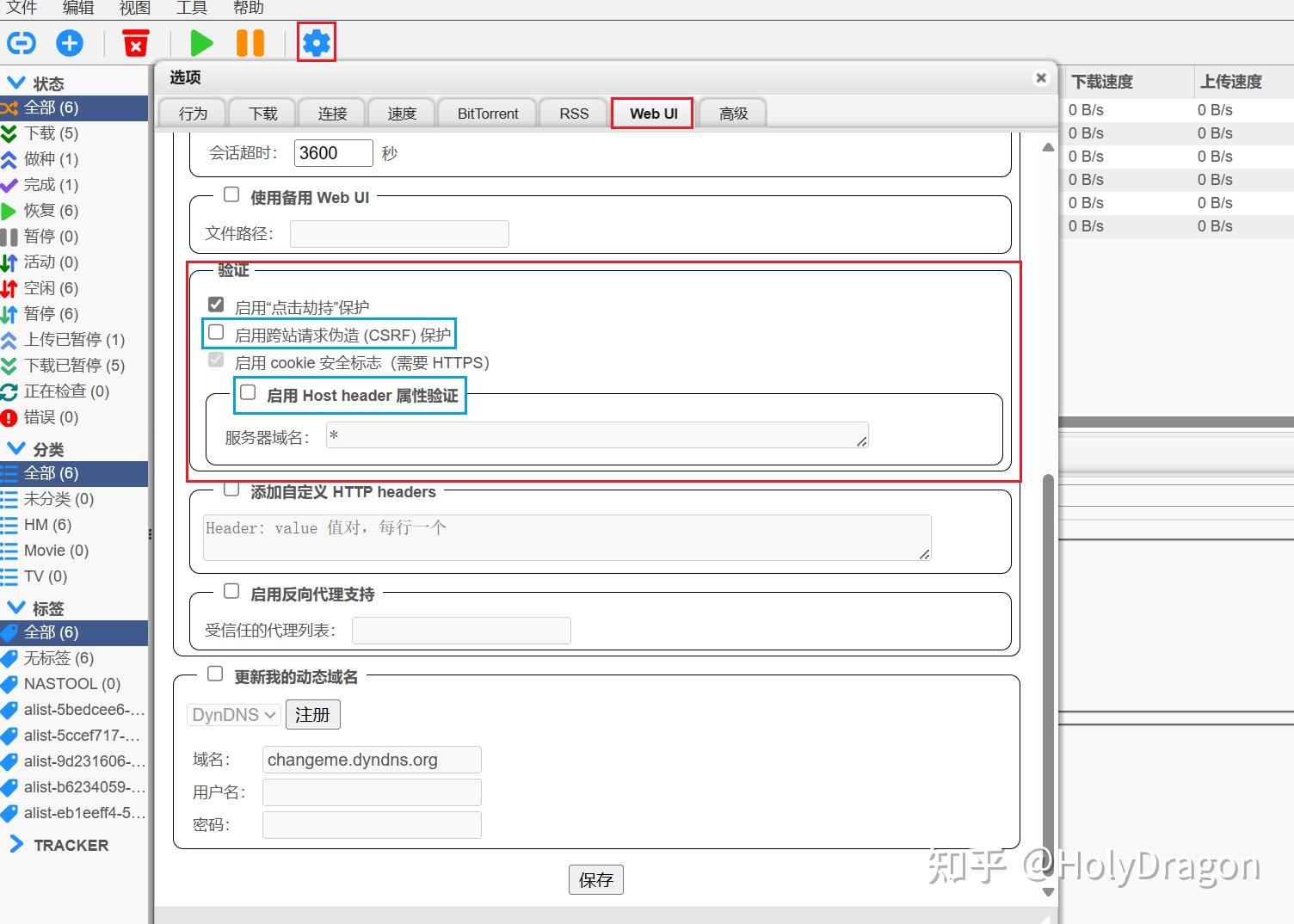
Task: Enable 启用跨站请求伪造 (CSRF) 保护
Action: [x=216, y=332]
